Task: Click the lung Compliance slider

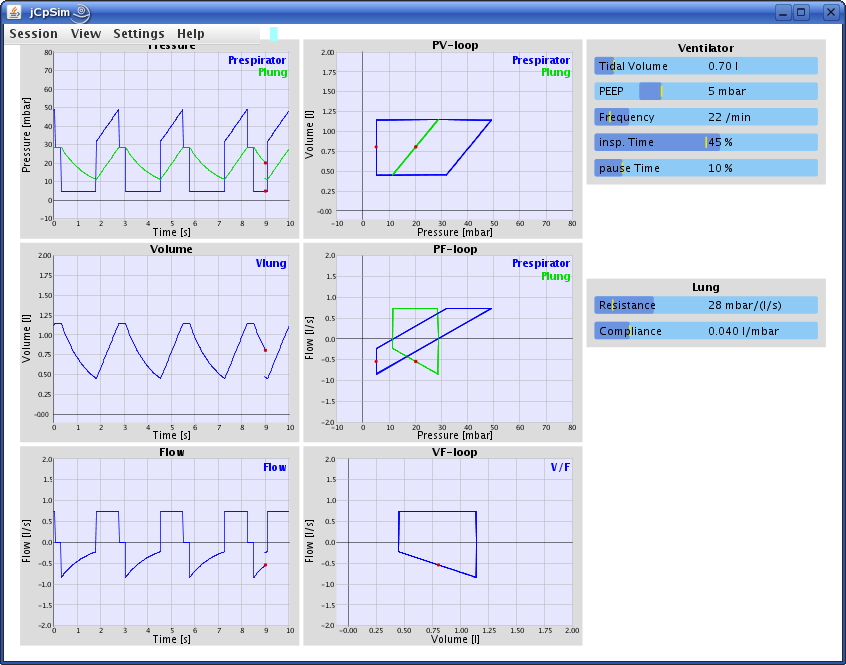Action: (706, 331)
